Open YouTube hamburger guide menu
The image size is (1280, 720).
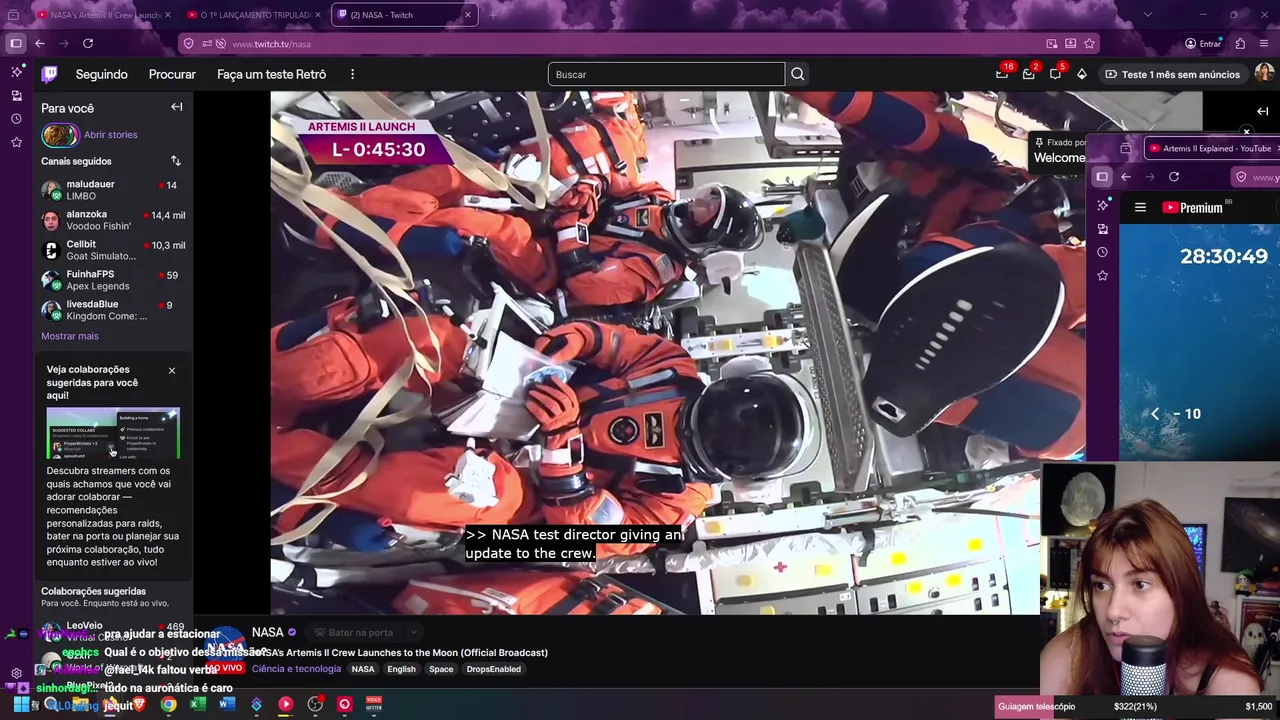pyautogui.click(x=1140, y=207)
